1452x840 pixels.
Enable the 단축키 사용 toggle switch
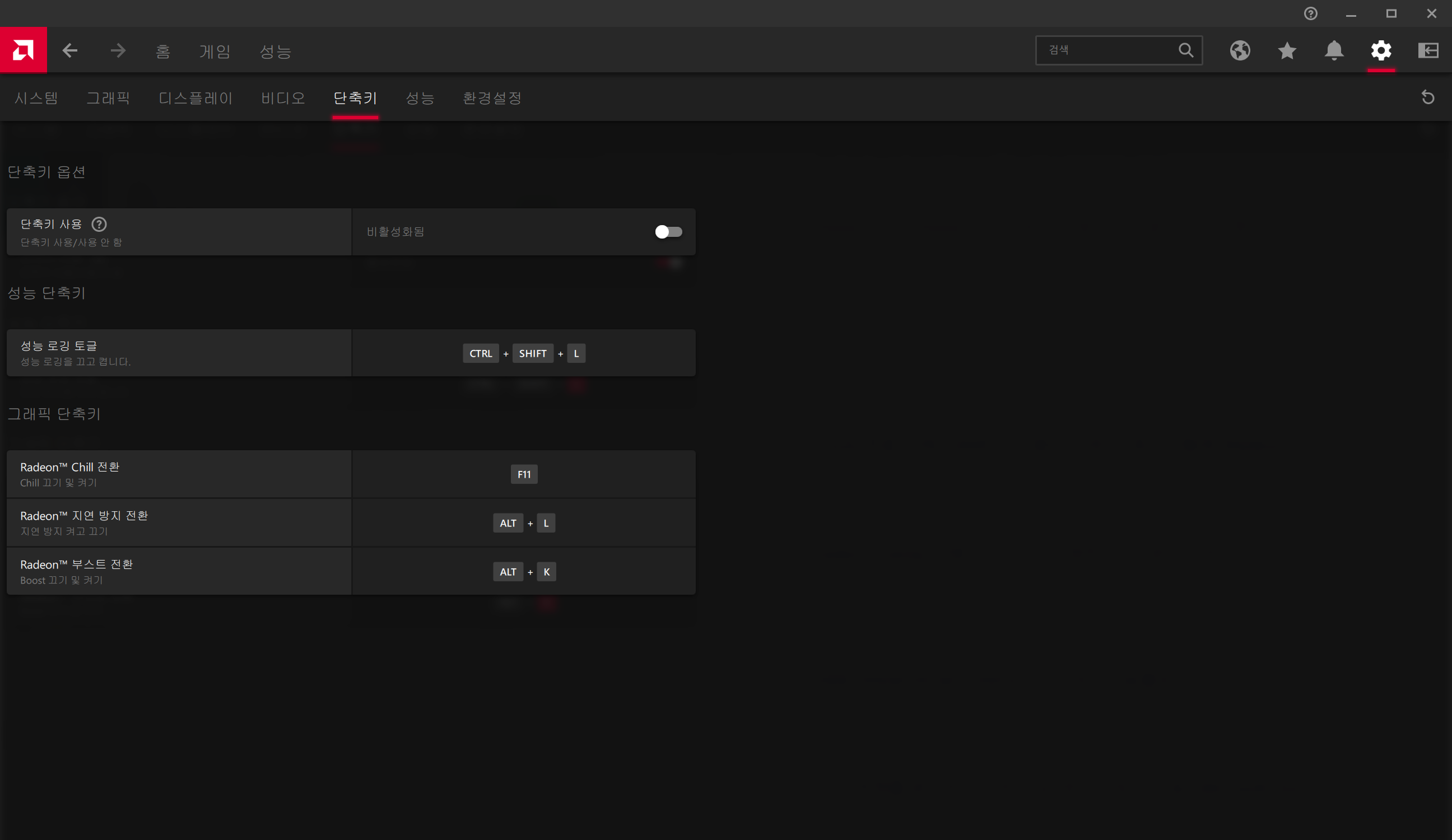[x=668, y=232]
